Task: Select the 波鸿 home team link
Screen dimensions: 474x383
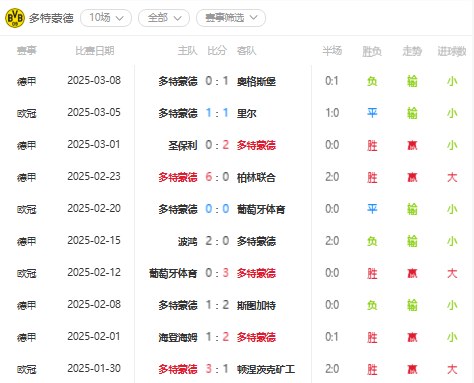Action: point(188,241)
